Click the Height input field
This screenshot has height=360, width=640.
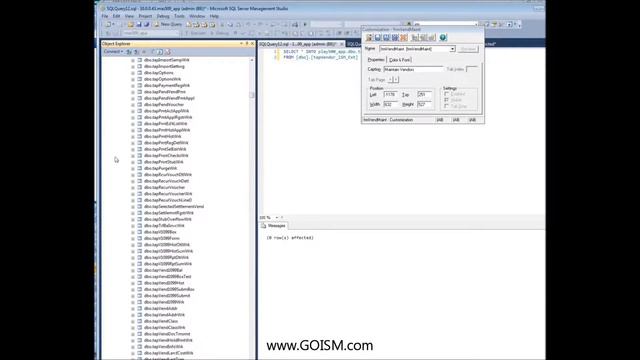click(x=424, y=105)
